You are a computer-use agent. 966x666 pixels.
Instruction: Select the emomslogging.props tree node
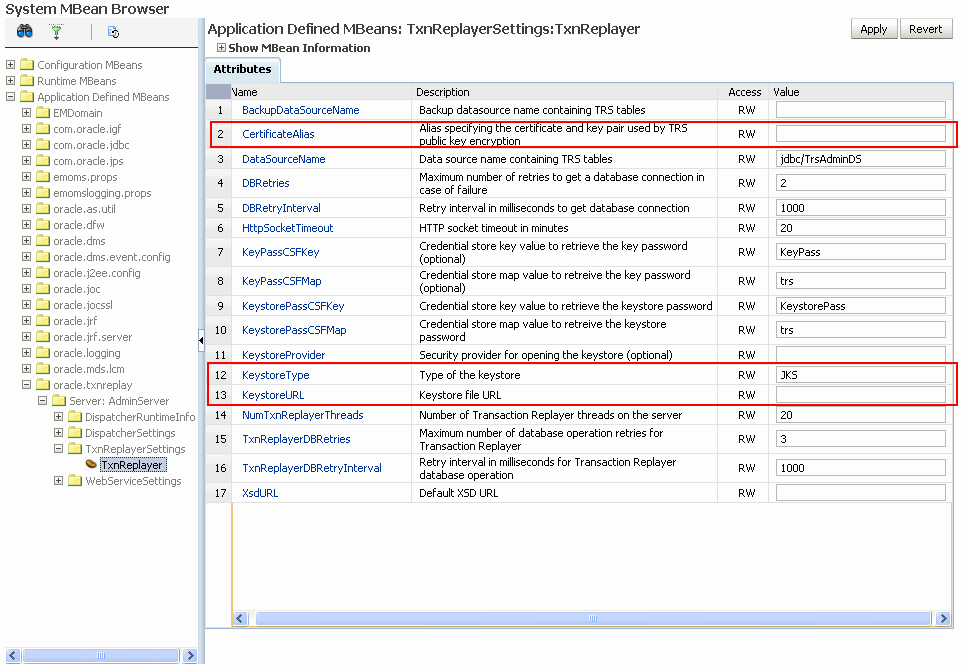click(x=102, y=192)
